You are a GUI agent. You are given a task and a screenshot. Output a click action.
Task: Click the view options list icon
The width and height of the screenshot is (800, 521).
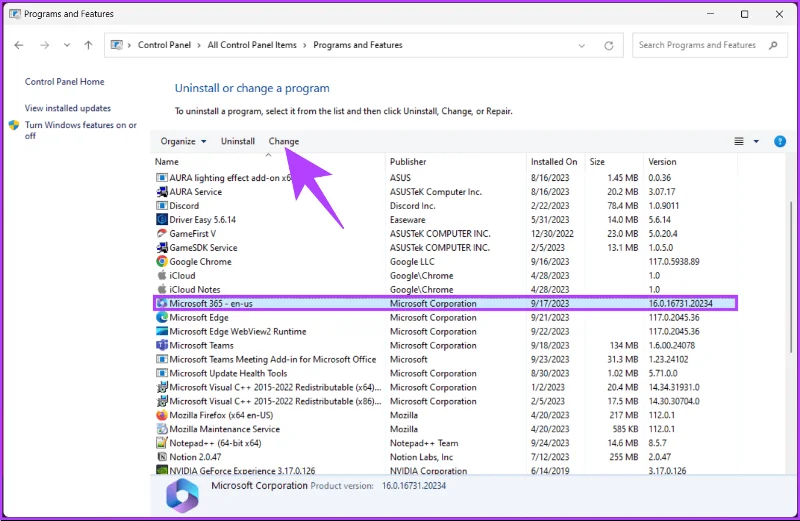(739, 141)
